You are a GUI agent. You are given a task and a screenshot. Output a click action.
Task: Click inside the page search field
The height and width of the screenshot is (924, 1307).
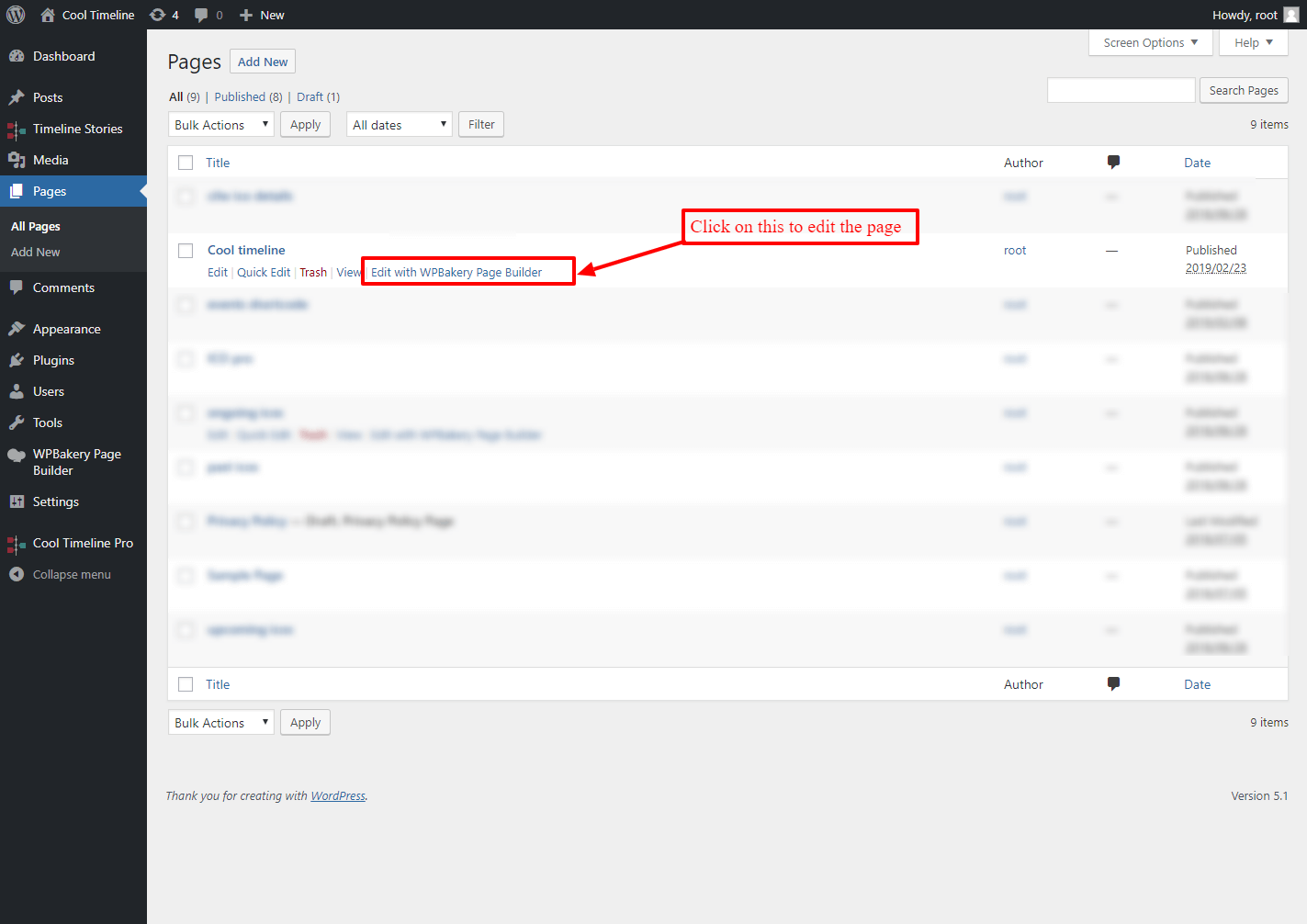[x=1121, y=89]
